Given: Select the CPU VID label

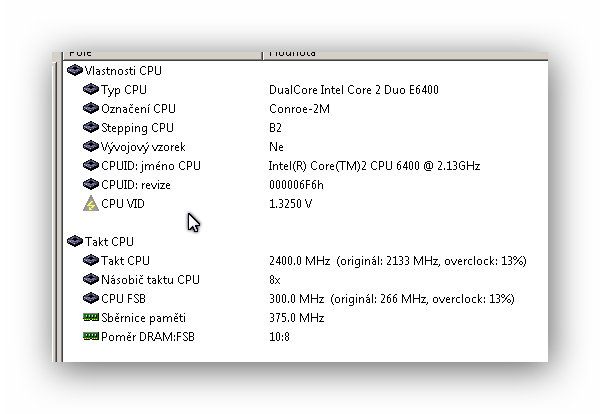Looking at the screenshot, I should 123,204.
